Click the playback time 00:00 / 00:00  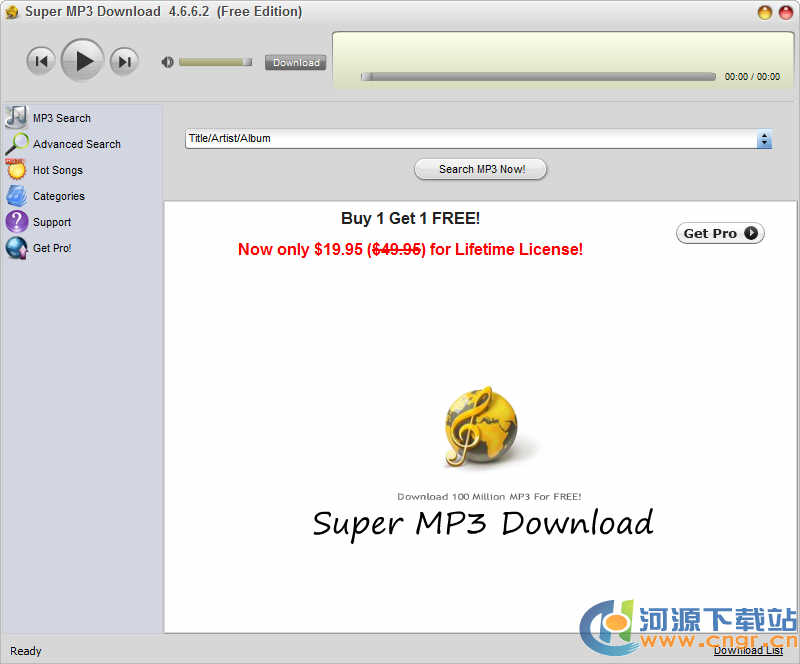(752, 77)
